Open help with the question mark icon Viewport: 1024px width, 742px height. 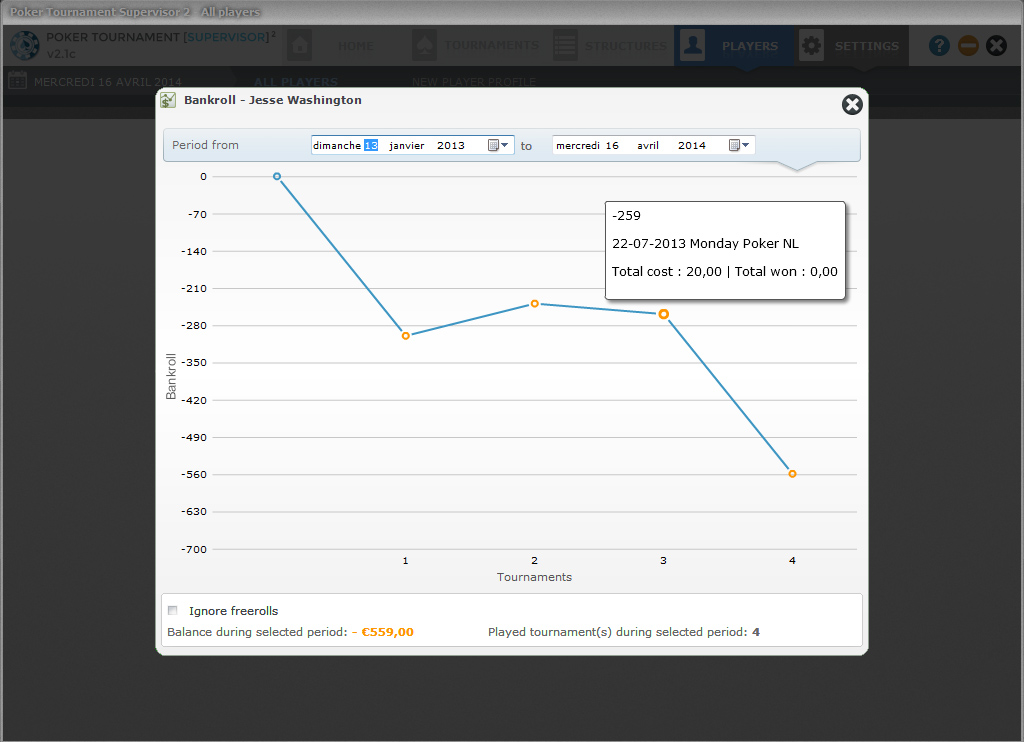pos(938,46)
